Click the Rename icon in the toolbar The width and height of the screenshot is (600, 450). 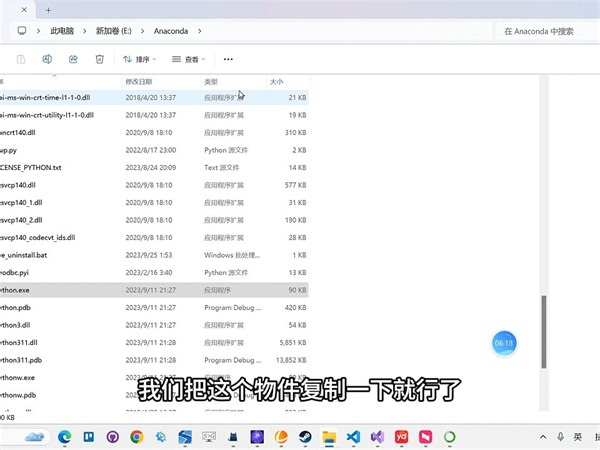(x=47, y=59)
